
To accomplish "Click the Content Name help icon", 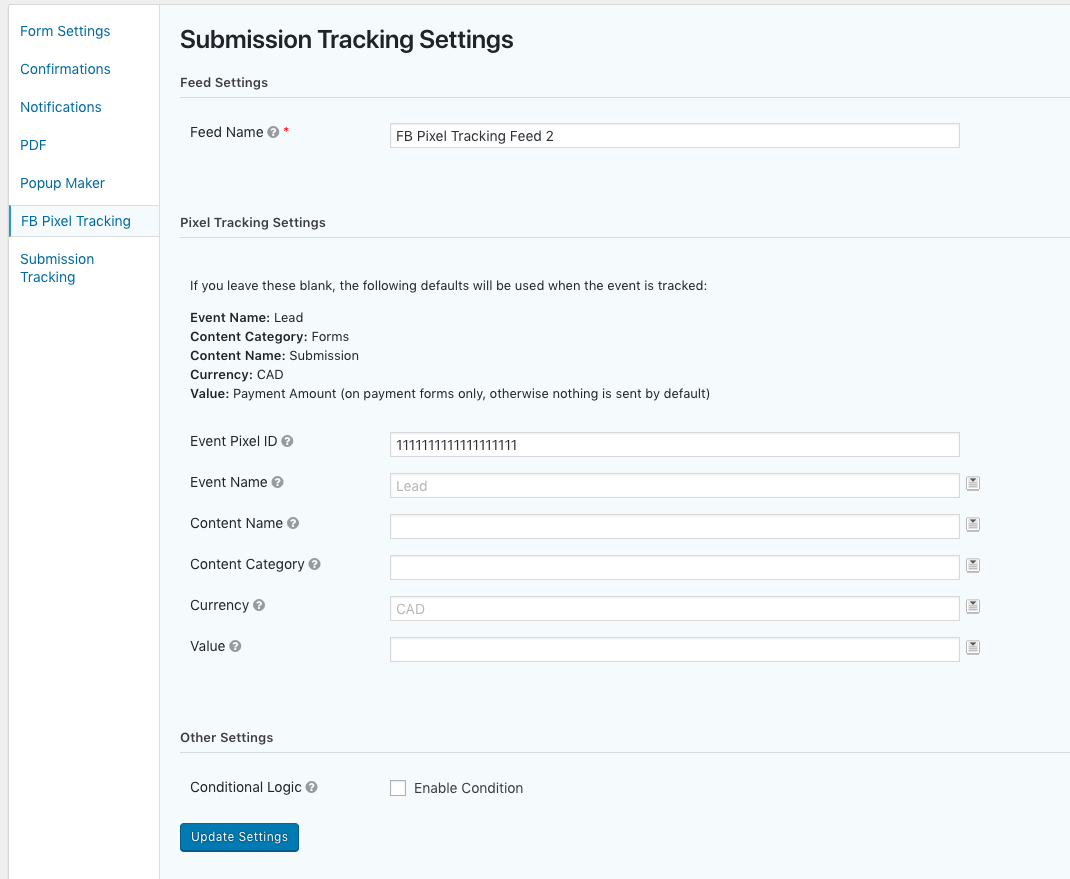I will (293, 523).
